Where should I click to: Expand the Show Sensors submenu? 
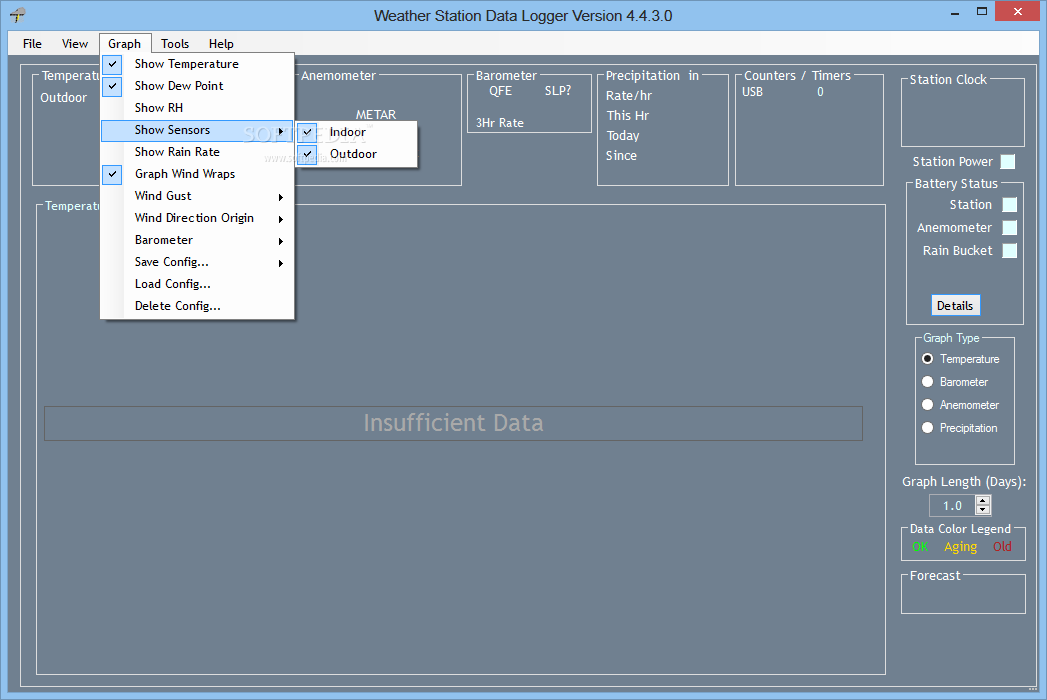point(197,130)
